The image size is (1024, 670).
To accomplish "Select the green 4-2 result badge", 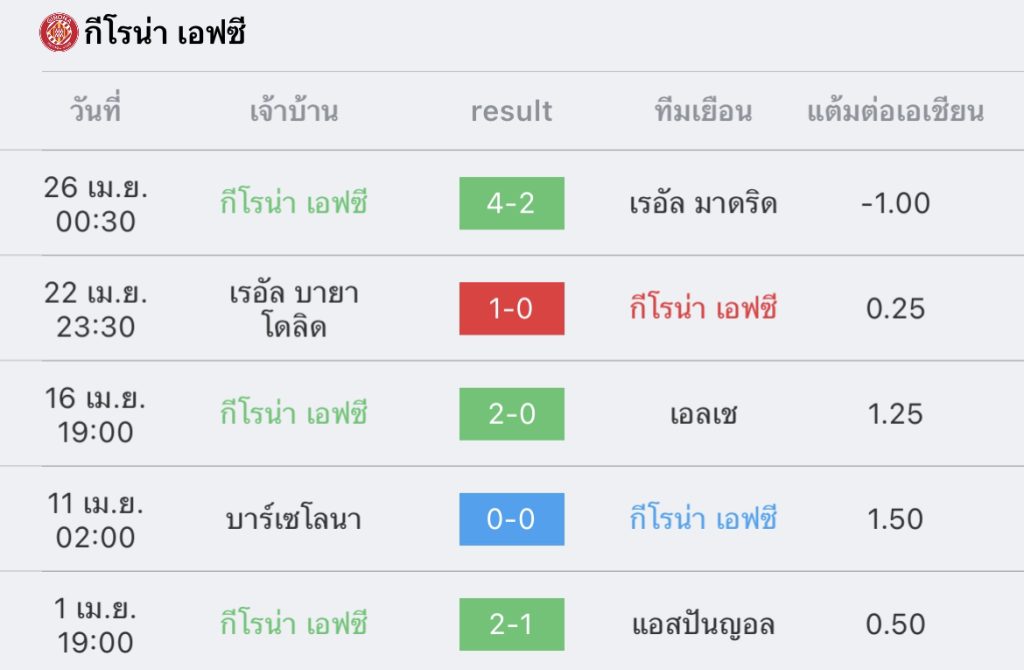I will click(x=511, y=203).
